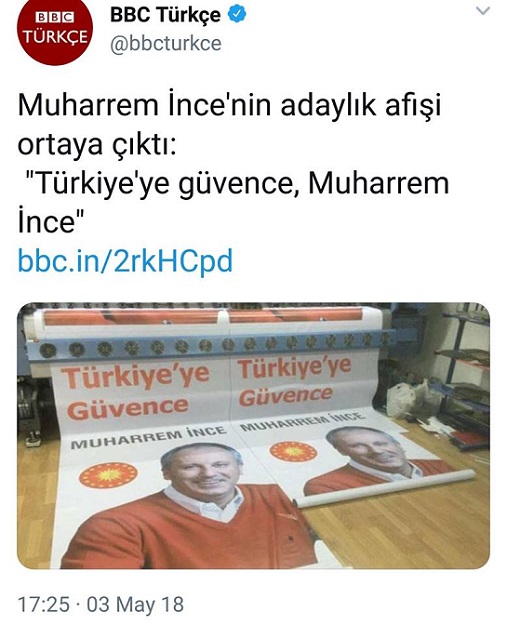Click the blue verified badge

tap(237, 15)
